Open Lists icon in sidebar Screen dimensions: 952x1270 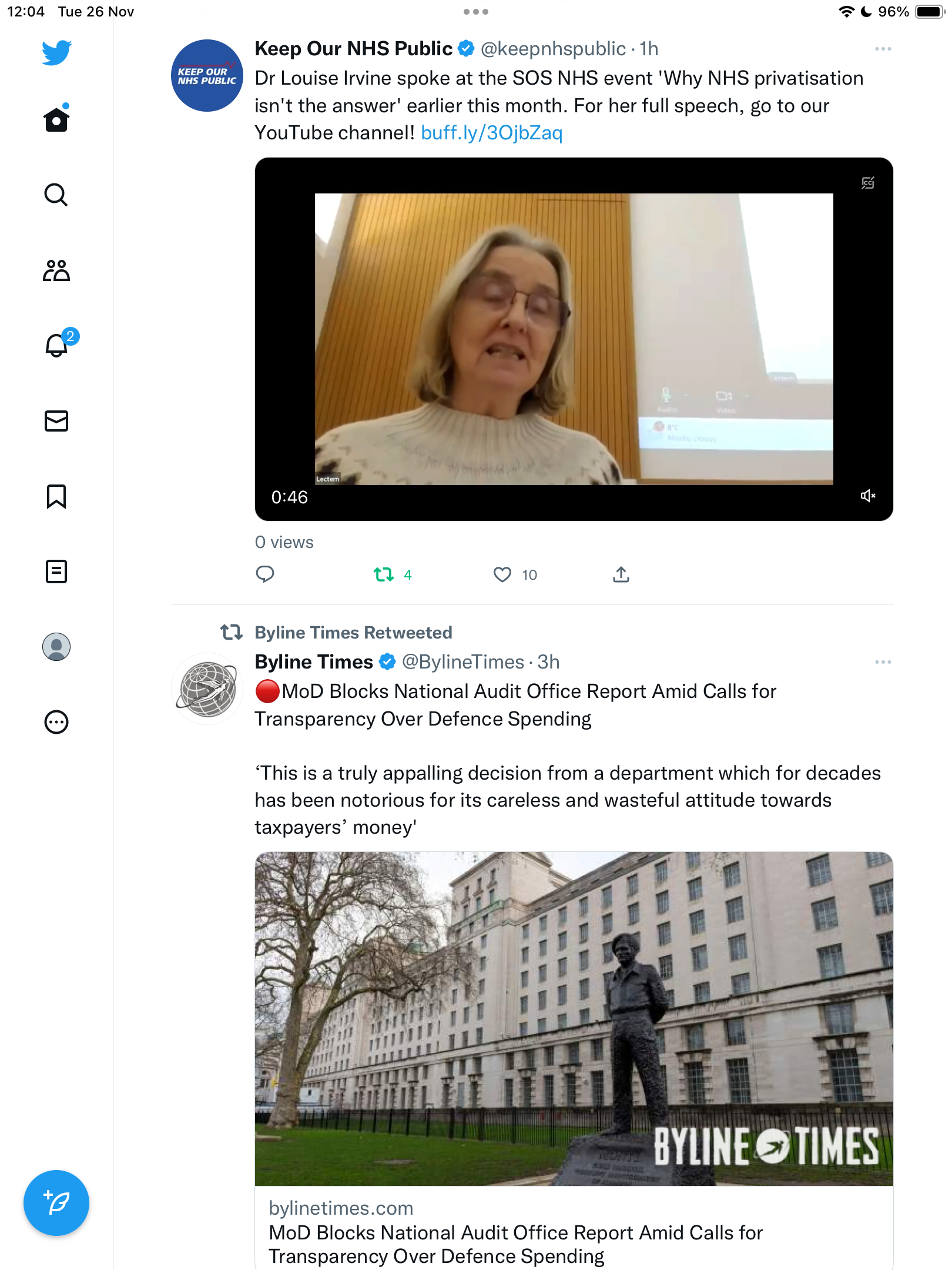pyautogui.click(x=56, y=571)
